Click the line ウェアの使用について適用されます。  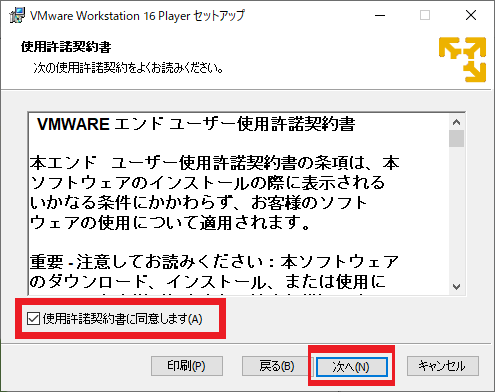(171, 222)
